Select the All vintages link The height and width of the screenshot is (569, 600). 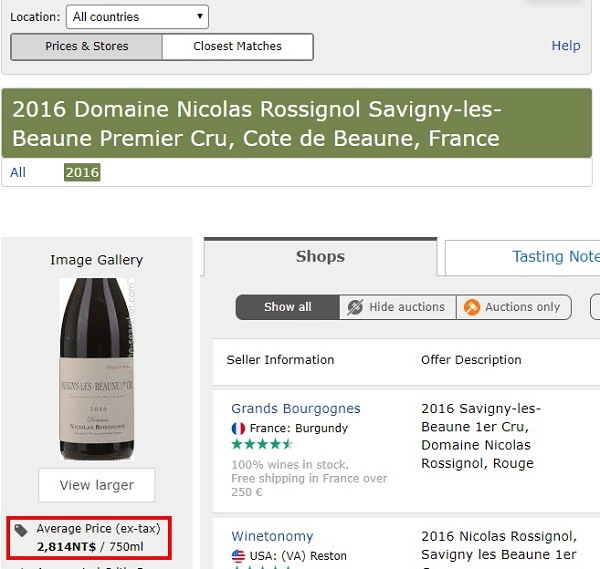pos(18,172)
